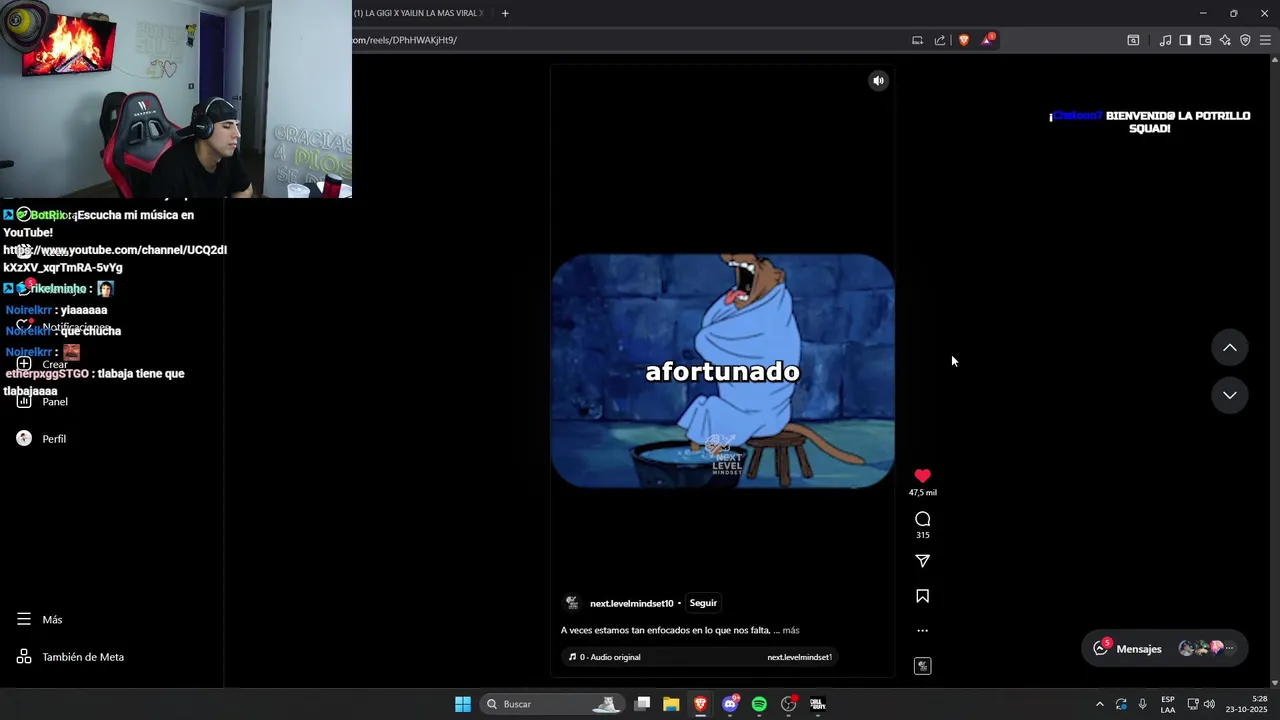Click the '47,5 mil' likes count

[x=922, y=493]
